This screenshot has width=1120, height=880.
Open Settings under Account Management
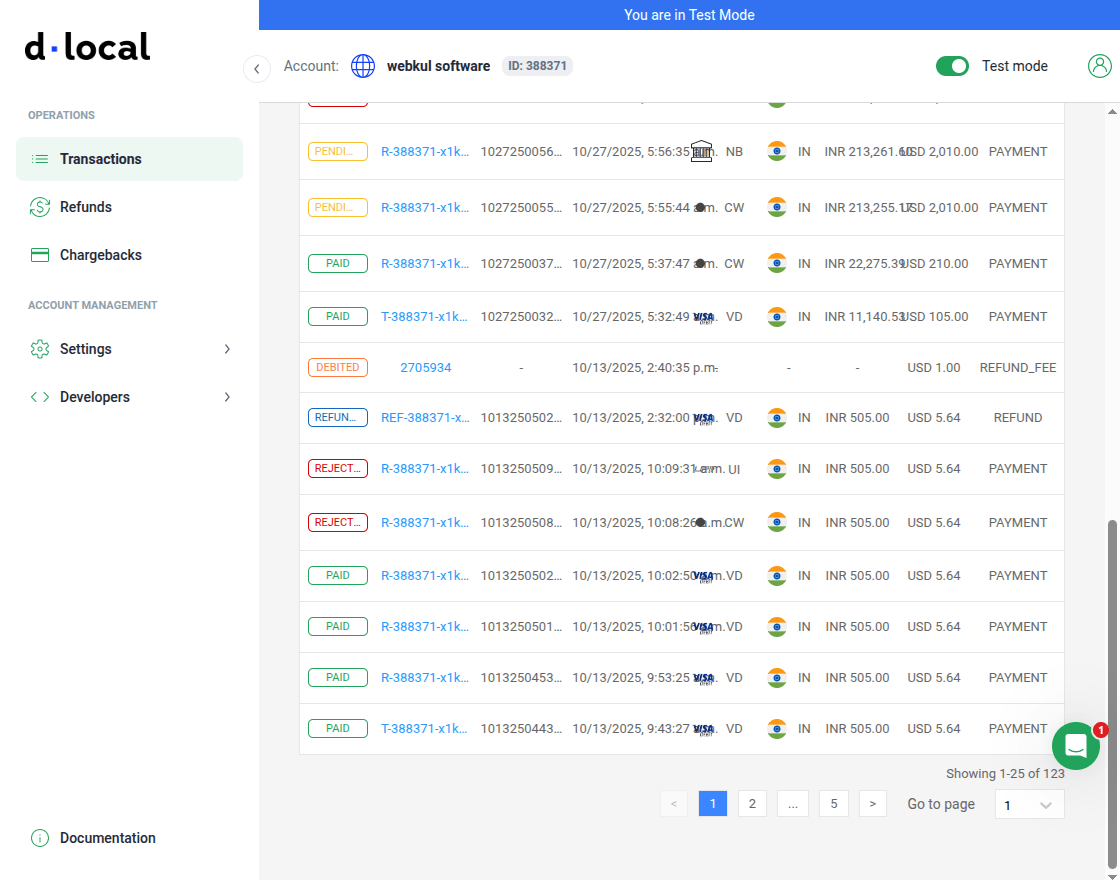point(85,349)
